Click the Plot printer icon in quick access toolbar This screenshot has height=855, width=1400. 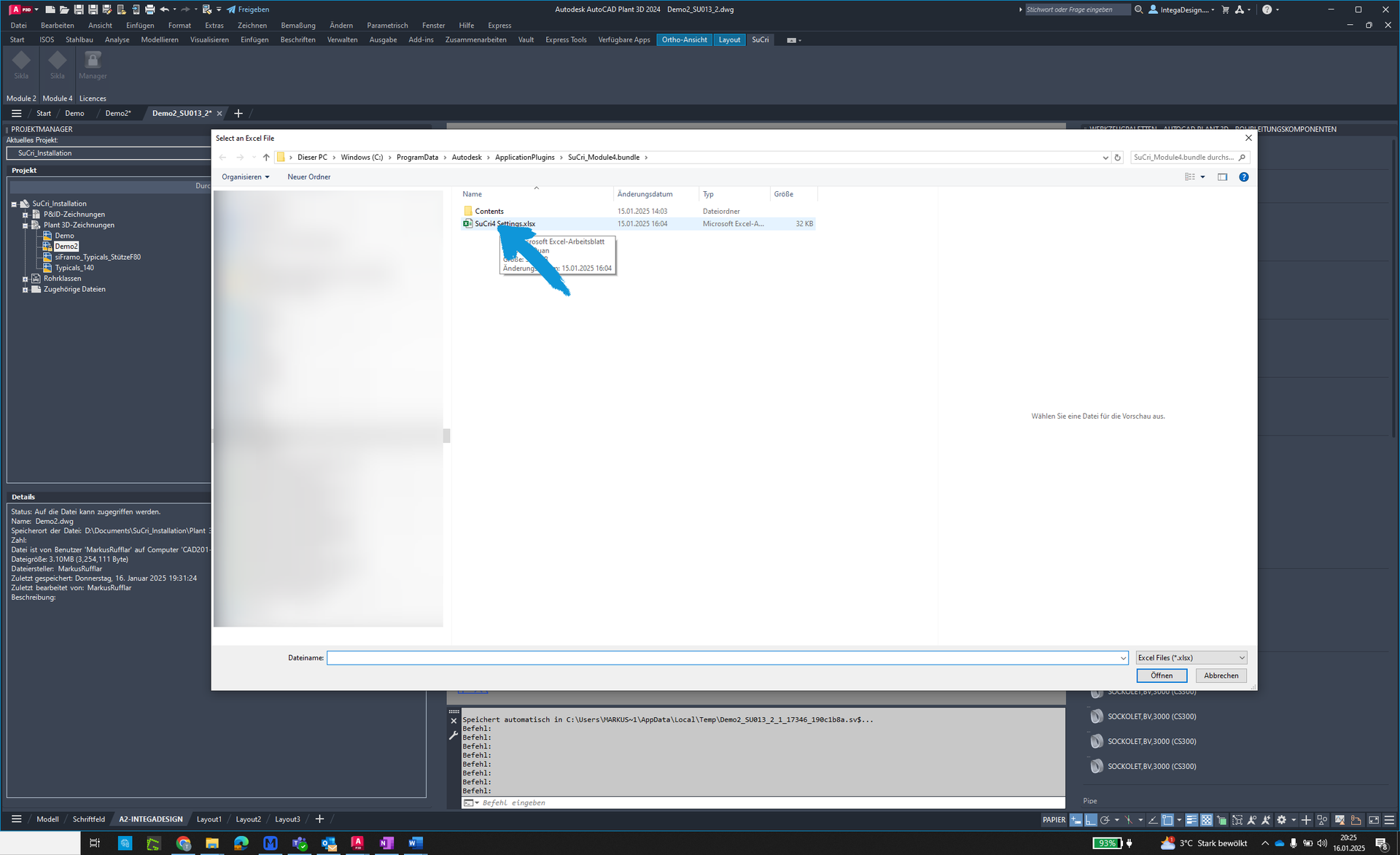(x=149, y=9)
